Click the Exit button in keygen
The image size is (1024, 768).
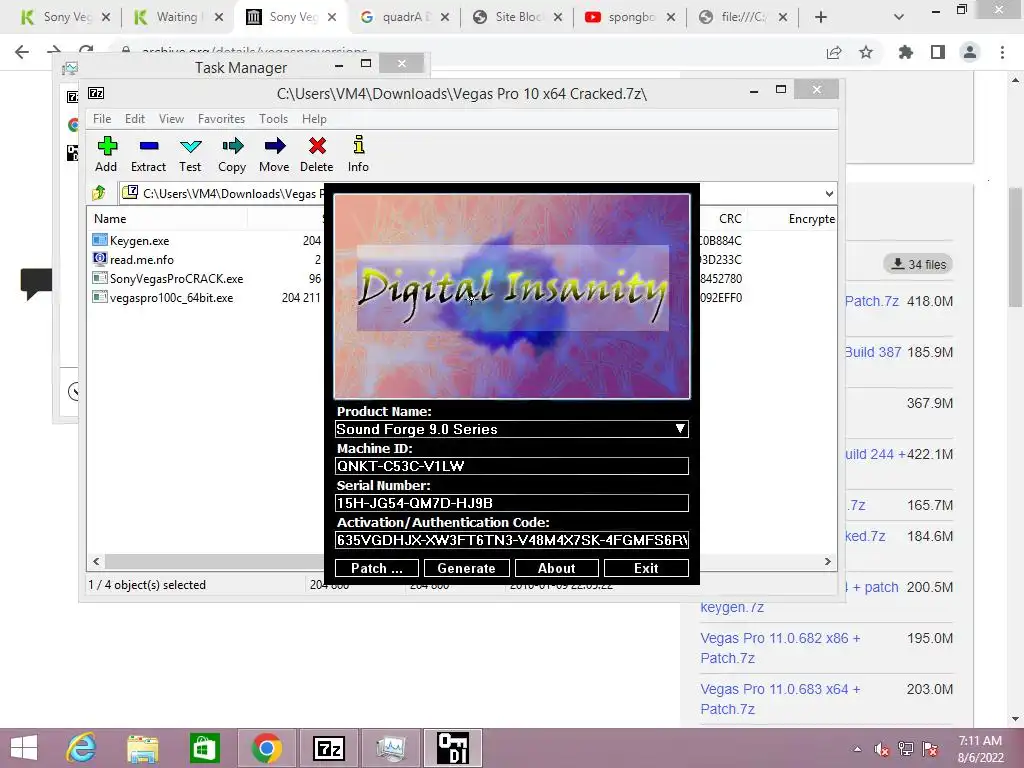(x=646, y=568)
